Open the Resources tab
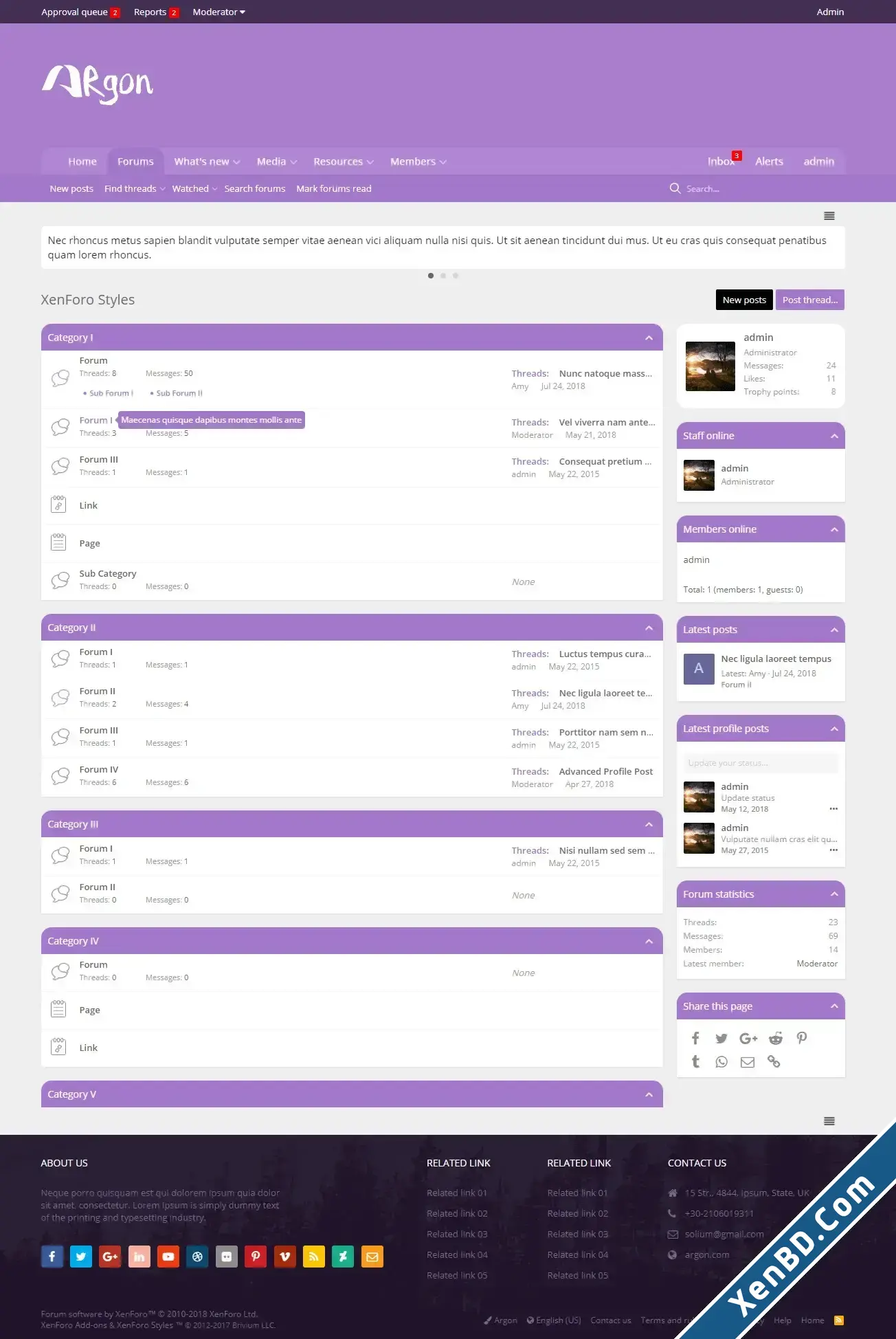The height and width of the screenshot is (1339, 896). pos(338,162)
